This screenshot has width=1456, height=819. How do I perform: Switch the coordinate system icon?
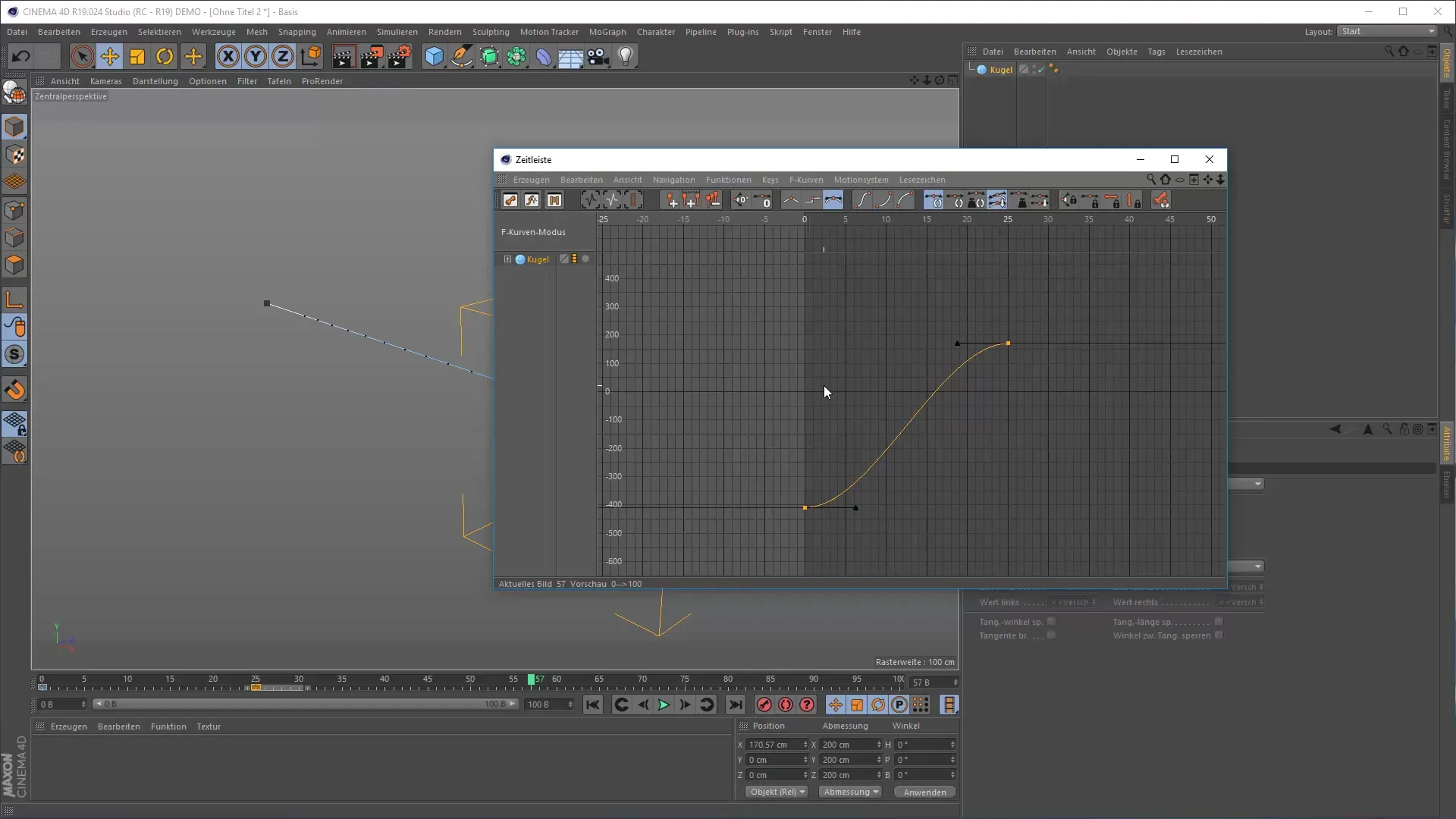[311, 56]
